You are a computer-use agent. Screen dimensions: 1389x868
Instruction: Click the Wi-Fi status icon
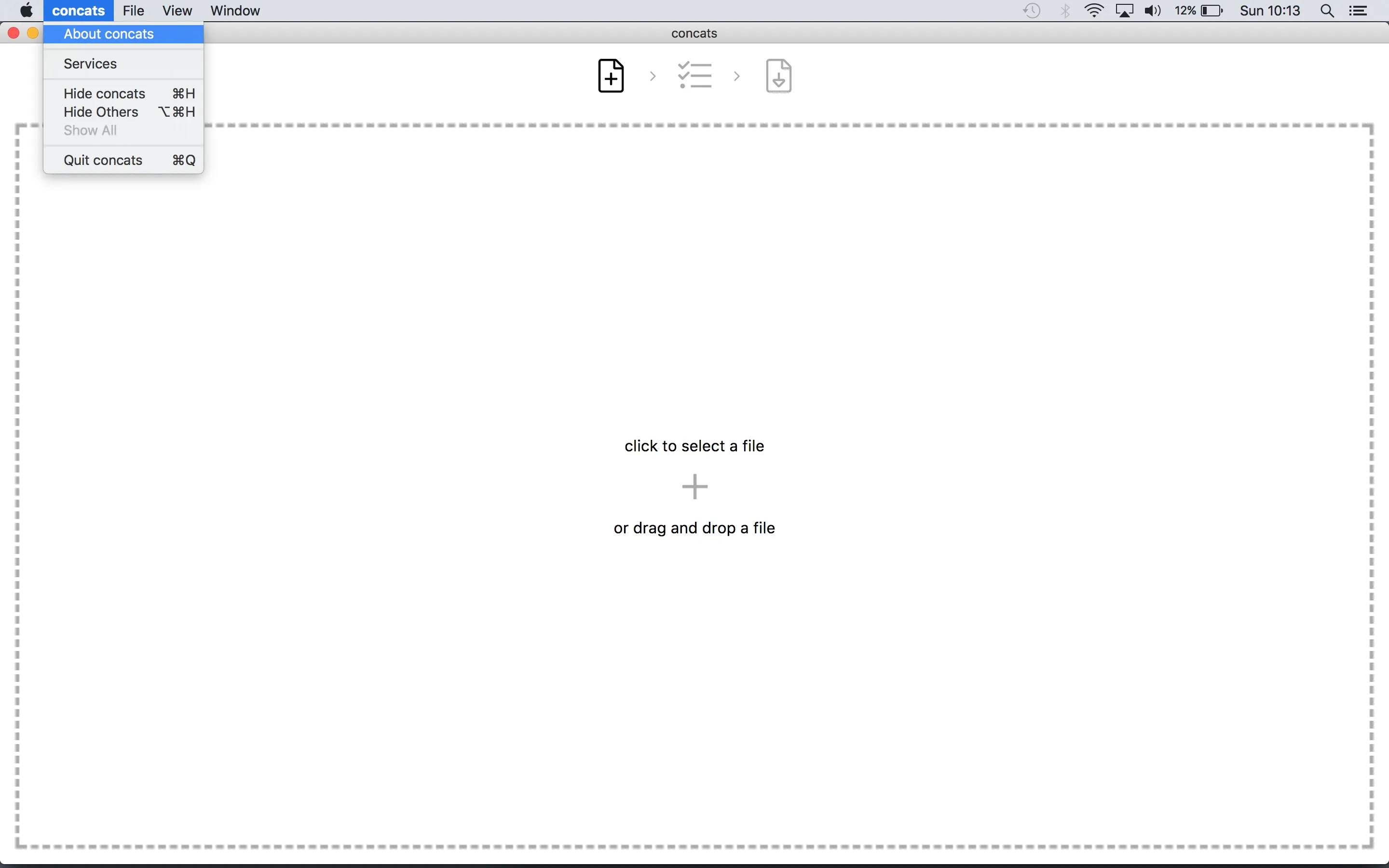coord(1094,11)
